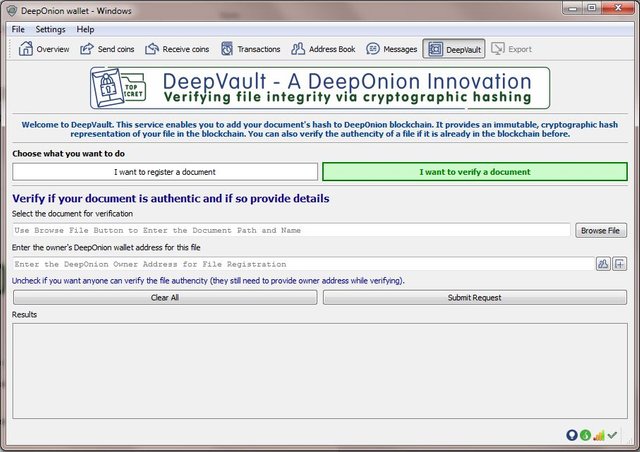The height and width of the screenshot is (452, 640).
Task: Click the Clear All button
Action: click(x=165, y=298)
